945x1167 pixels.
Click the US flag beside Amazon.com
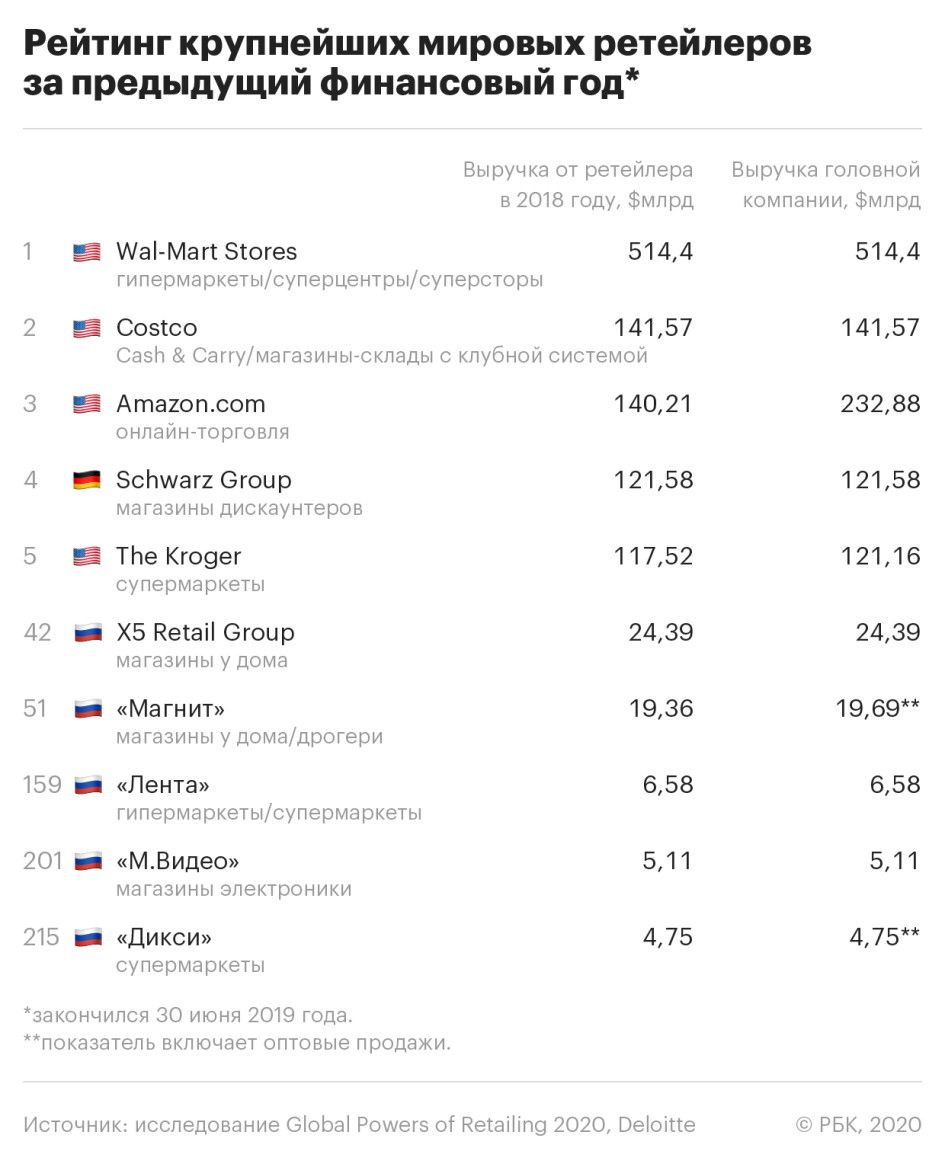(x=87, y=404)
